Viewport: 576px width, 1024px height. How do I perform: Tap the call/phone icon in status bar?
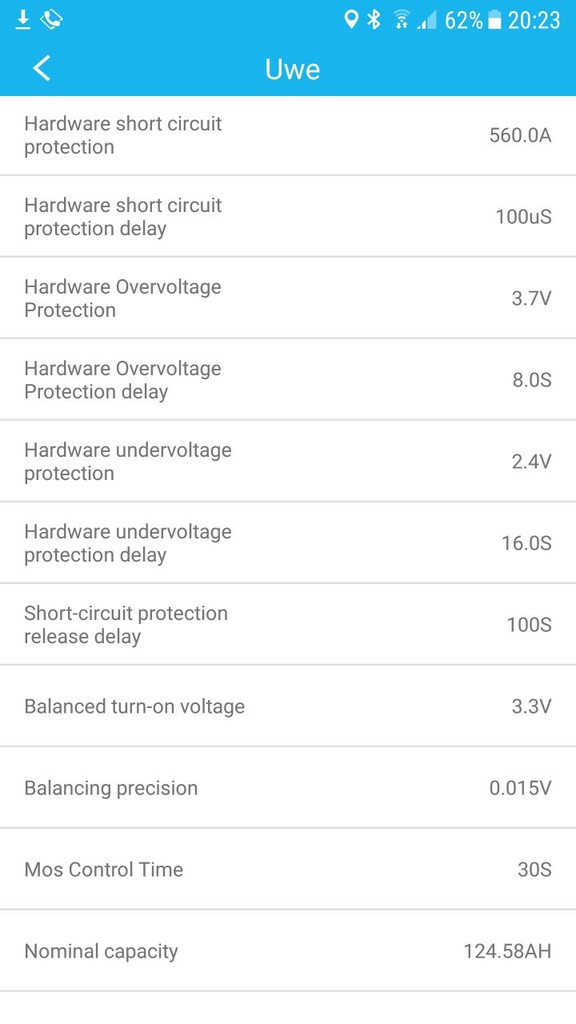click(51, 20)
